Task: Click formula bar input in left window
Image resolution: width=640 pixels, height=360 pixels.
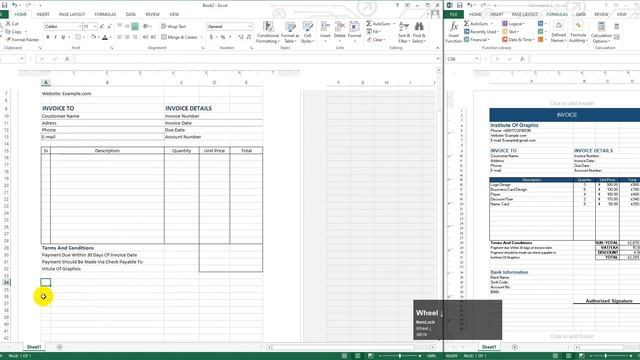Action: point(255,59)
